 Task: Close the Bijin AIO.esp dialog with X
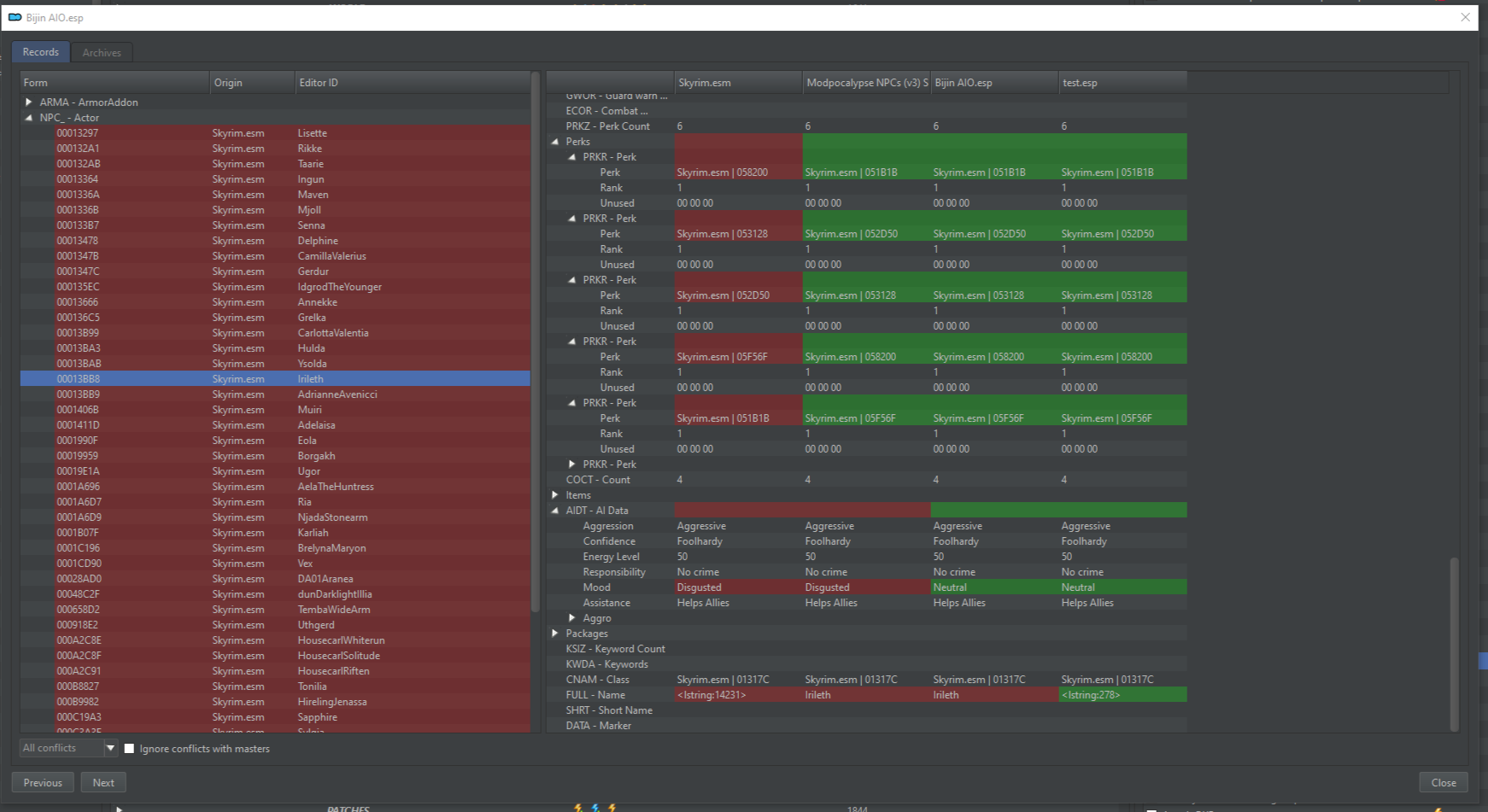[x=1466, y=17]
